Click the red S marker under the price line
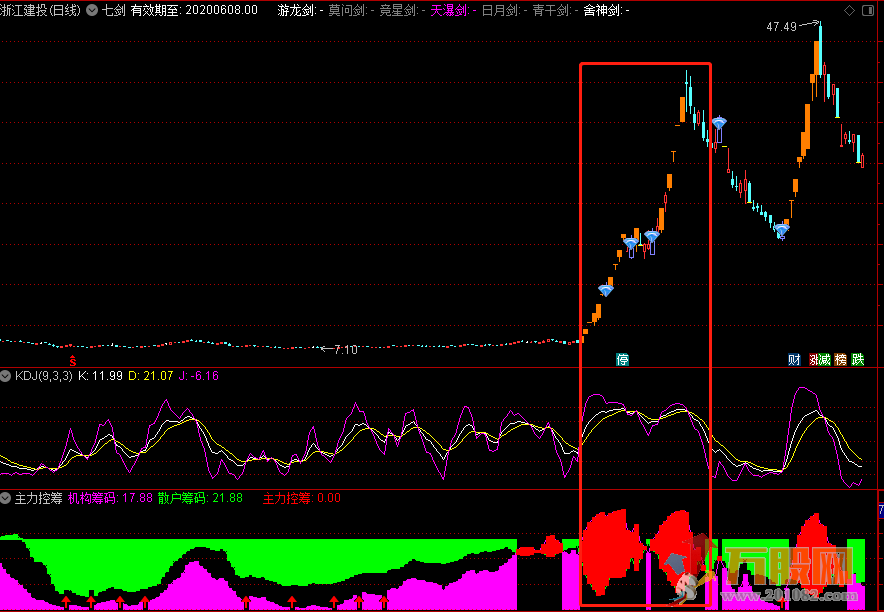This screenshot has height=612, width=884. tap(72, 361)
